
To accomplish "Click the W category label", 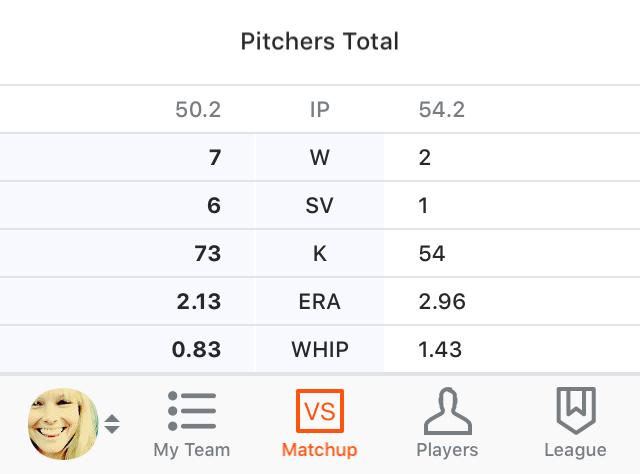I will click(320, 157).
